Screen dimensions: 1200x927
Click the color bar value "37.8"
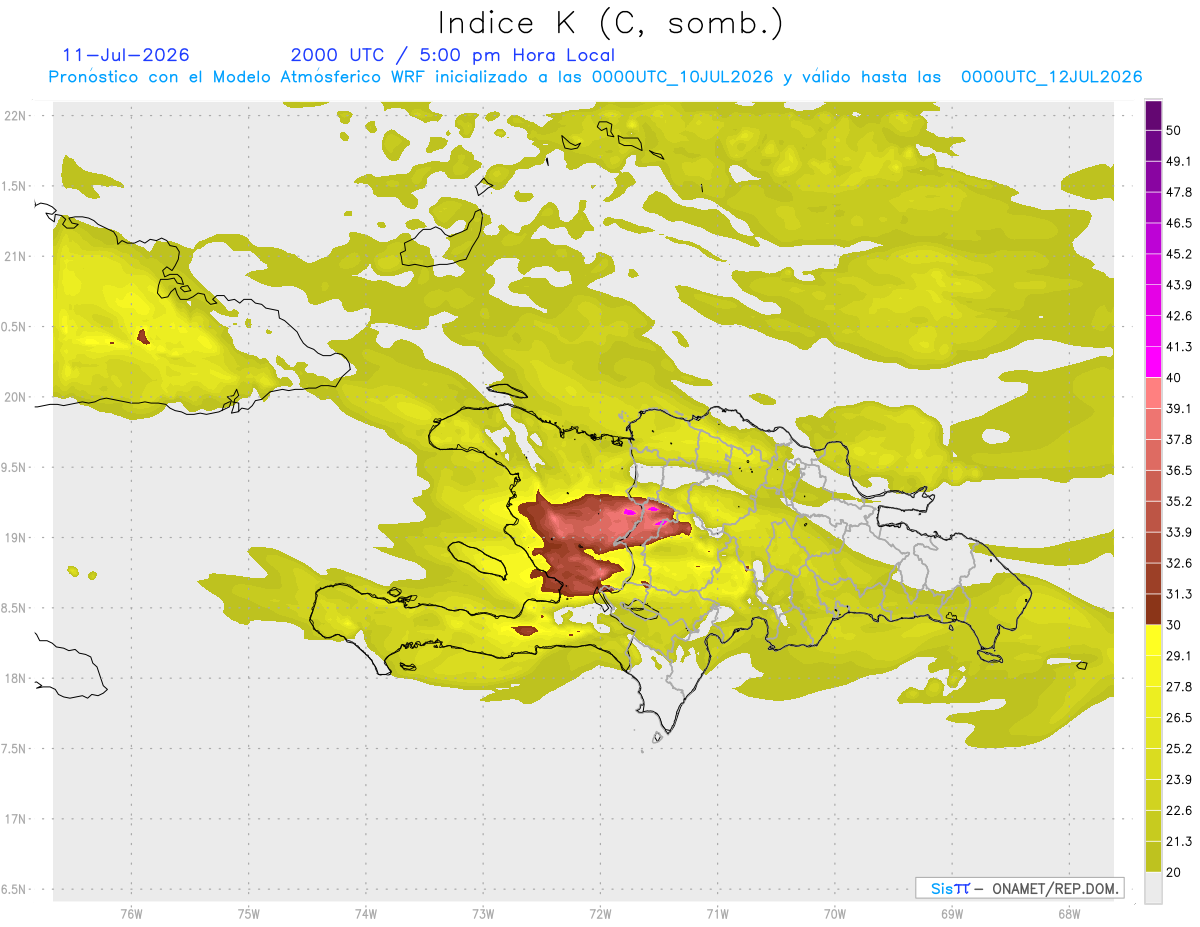pyautogui.click(x=1179, y=439)
